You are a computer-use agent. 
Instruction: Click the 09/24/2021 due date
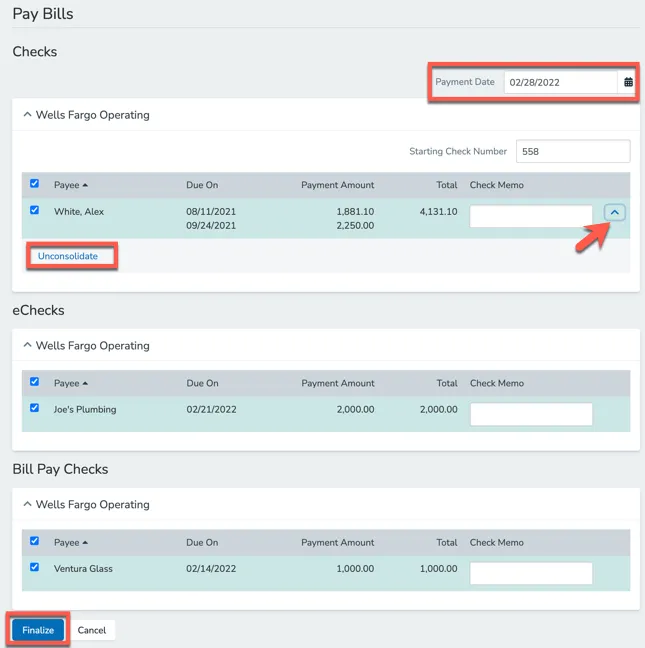click(211, 226)
